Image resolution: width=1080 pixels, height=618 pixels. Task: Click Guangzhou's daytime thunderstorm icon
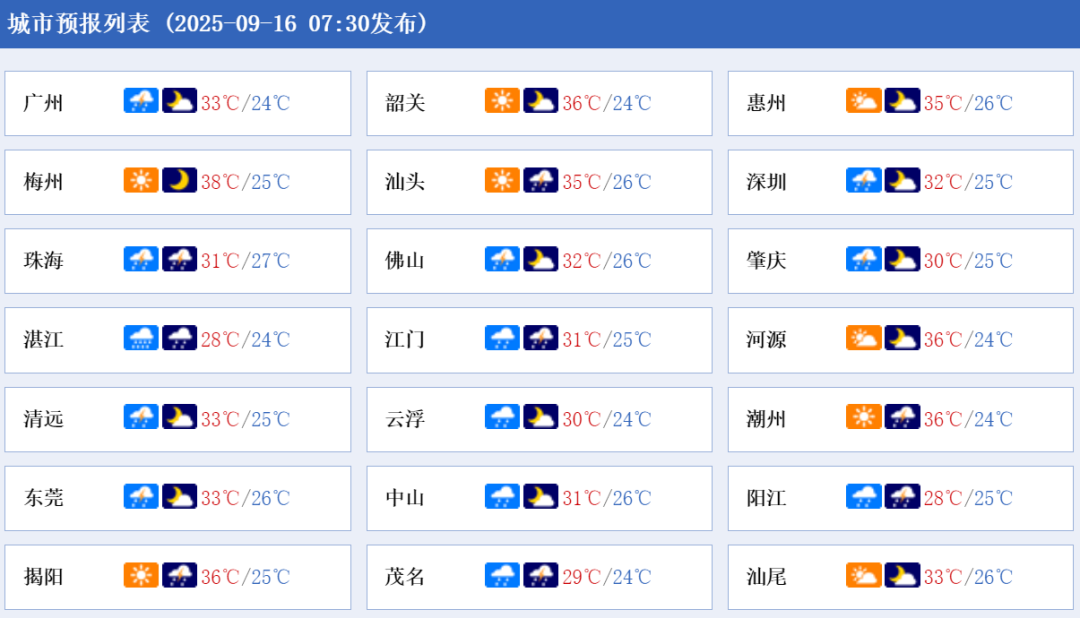click(141, 101)
